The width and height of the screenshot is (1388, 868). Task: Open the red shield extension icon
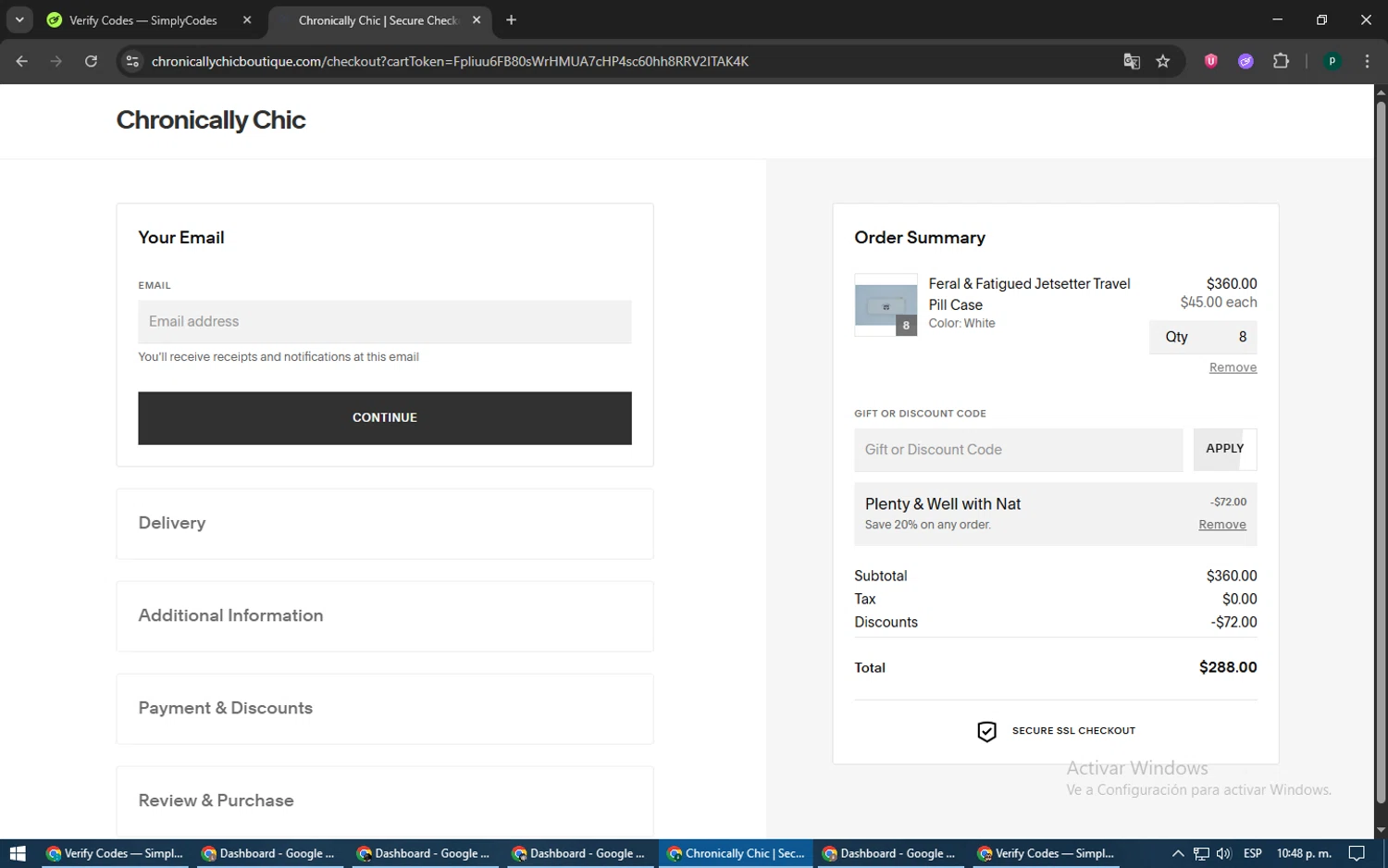coord(1210,61)
